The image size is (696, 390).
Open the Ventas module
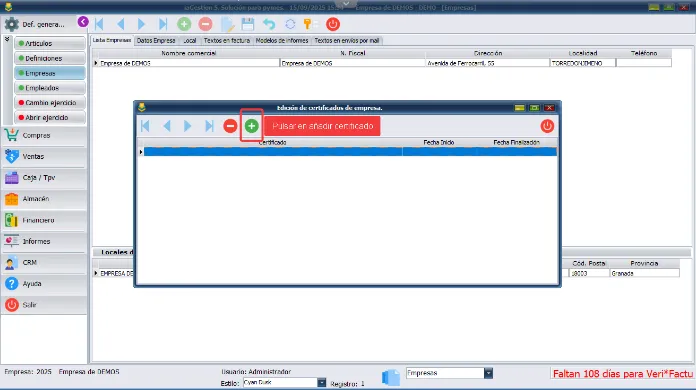point(44,156)
